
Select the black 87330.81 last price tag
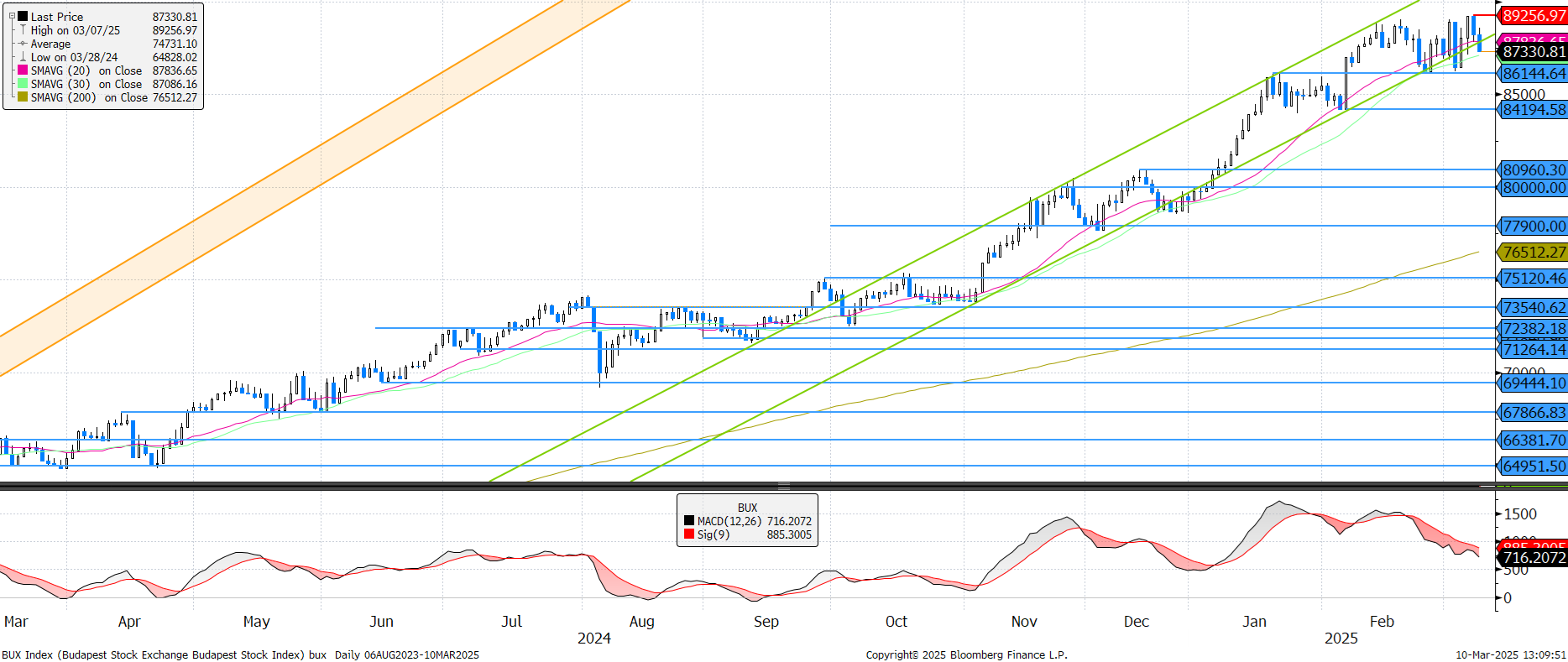tap(1533, 52)
